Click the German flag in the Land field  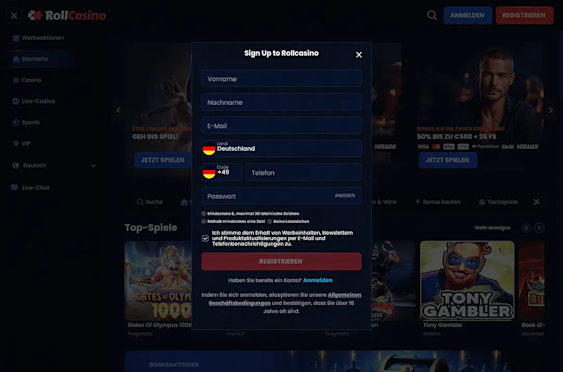coord(209,149)
